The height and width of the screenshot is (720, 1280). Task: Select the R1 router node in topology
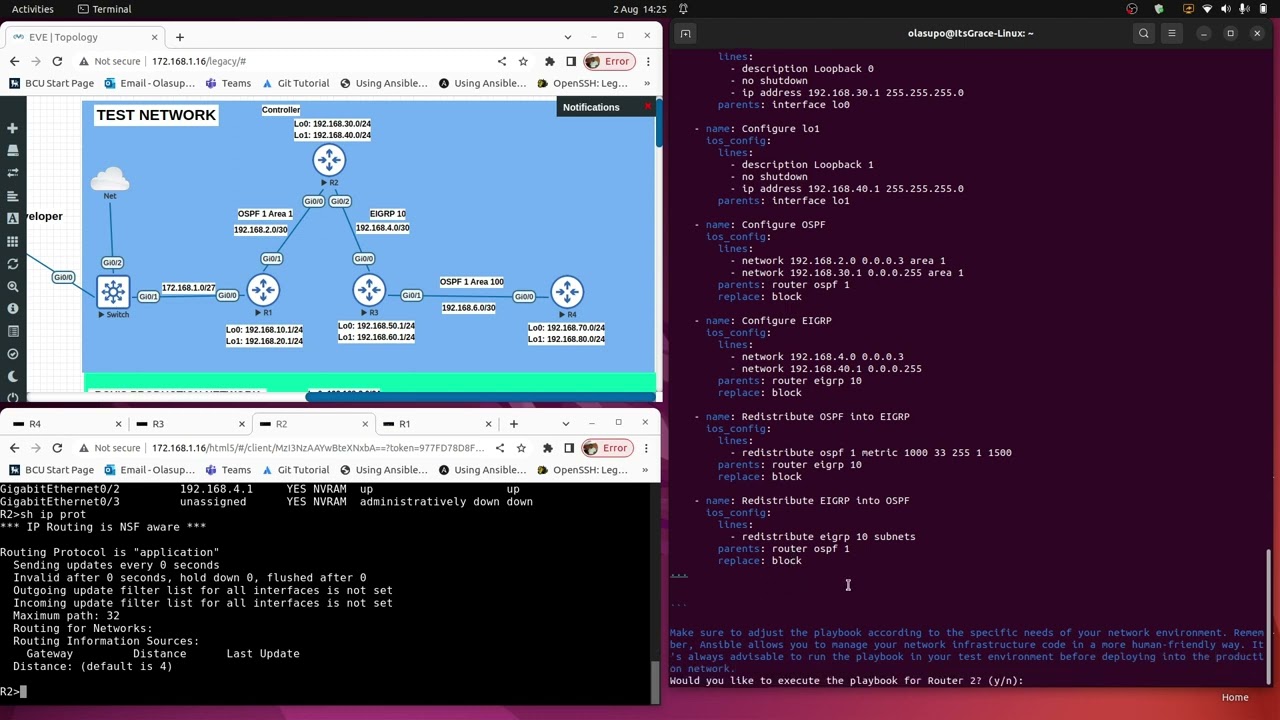point(263,291)
